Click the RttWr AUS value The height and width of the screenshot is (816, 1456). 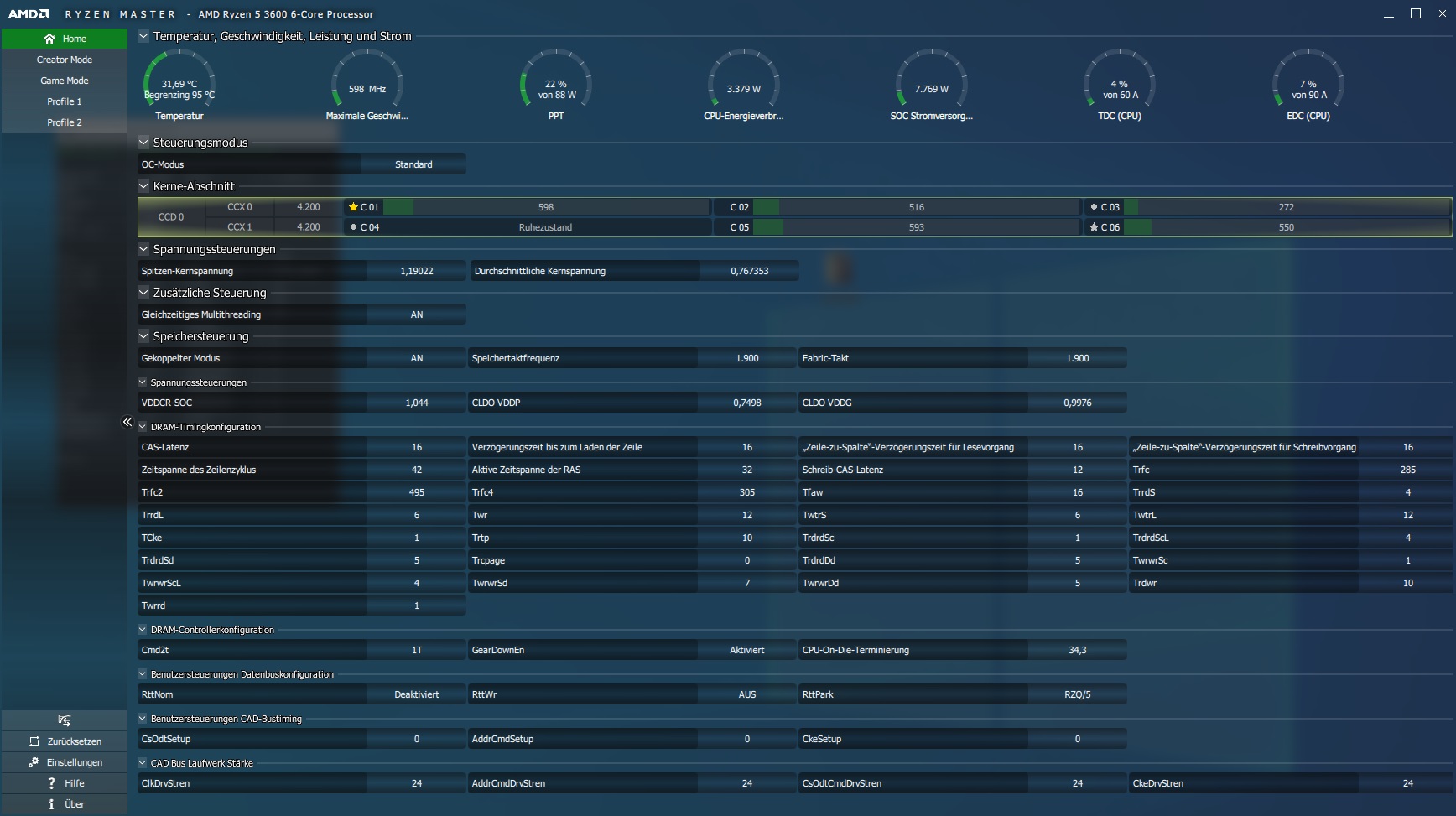pyautogui.click(x=747, y=694)
